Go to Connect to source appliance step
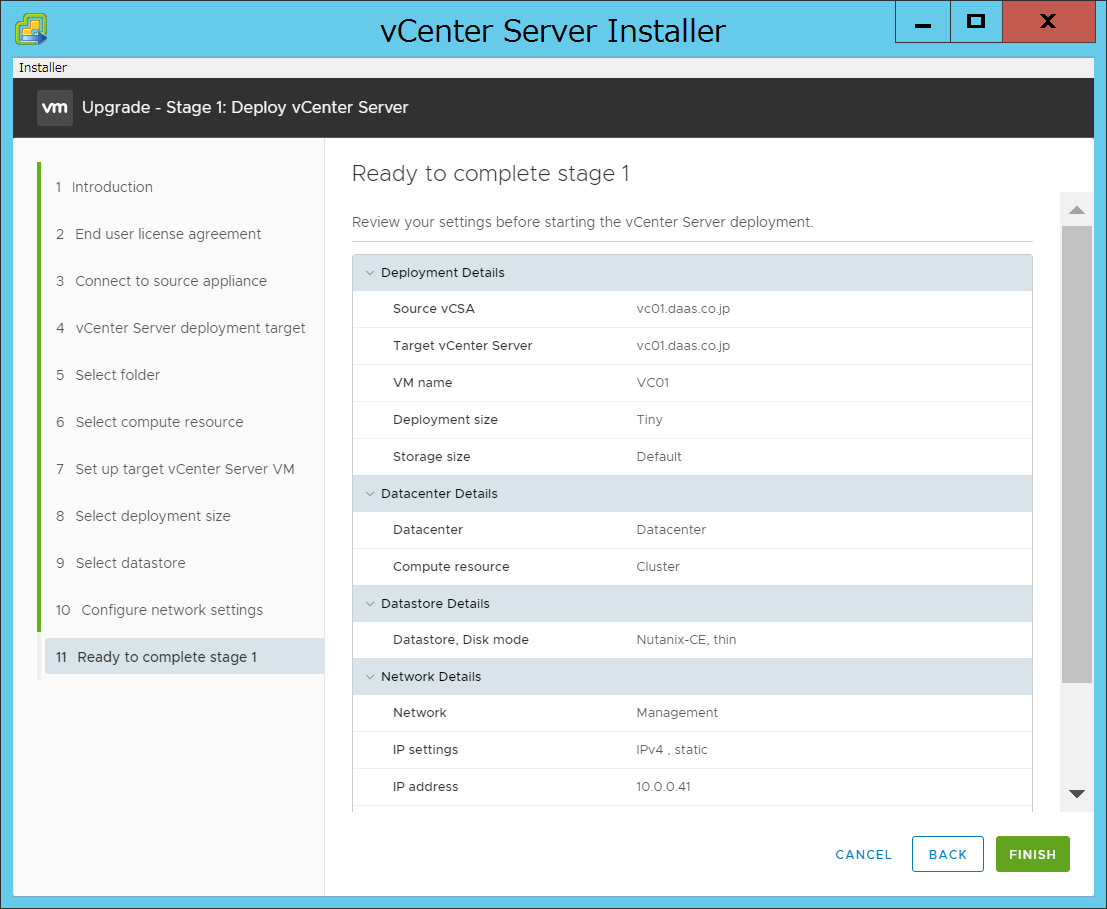 pyautogui.click(x=162, y=281)
